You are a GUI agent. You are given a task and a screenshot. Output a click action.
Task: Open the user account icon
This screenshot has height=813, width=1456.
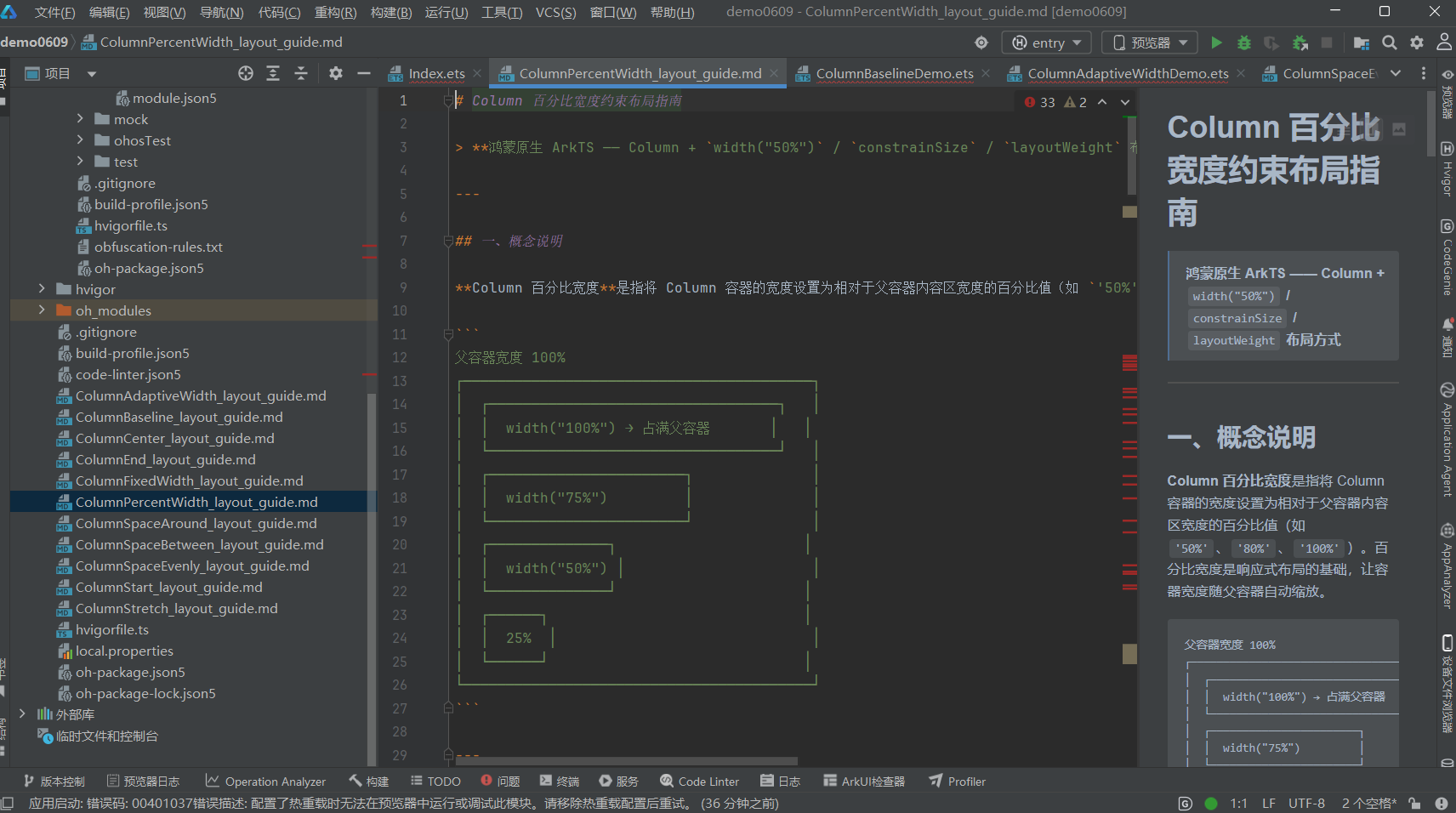pyautogui.click(x=1444, y=43)
